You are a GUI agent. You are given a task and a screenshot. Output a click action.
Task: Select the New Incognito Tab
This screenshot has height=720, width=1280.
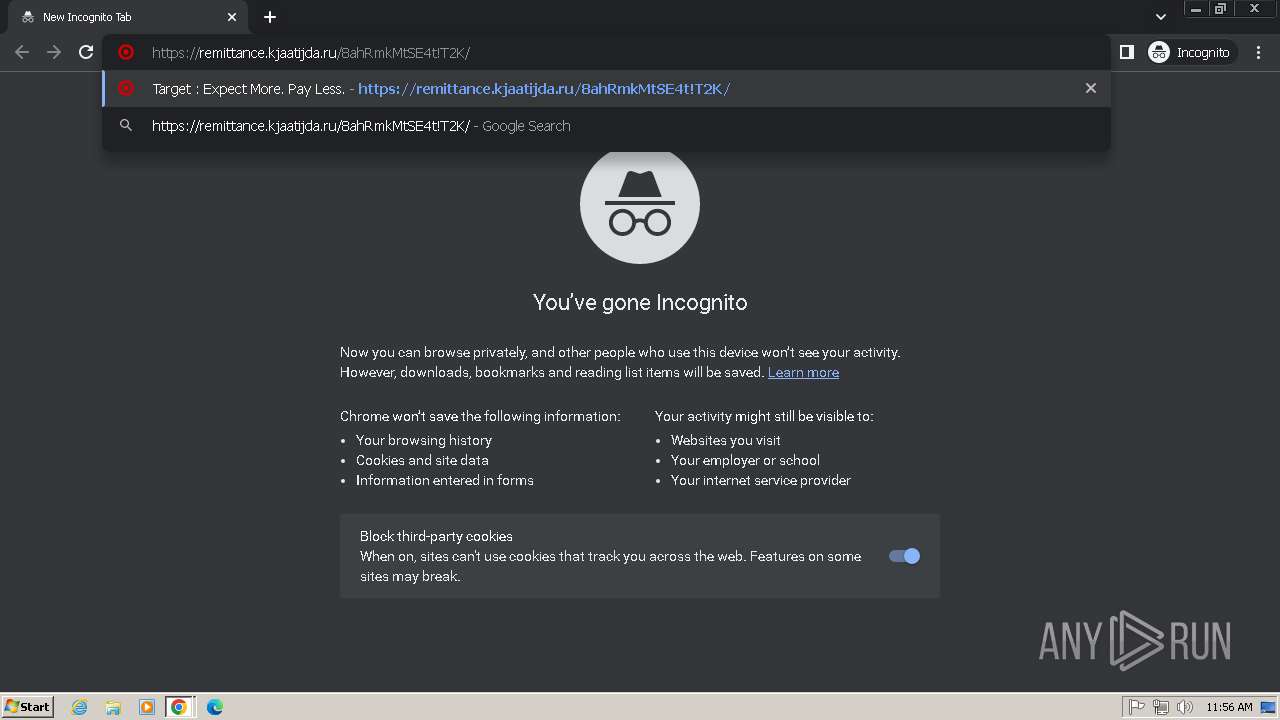[x=127, y=17]
